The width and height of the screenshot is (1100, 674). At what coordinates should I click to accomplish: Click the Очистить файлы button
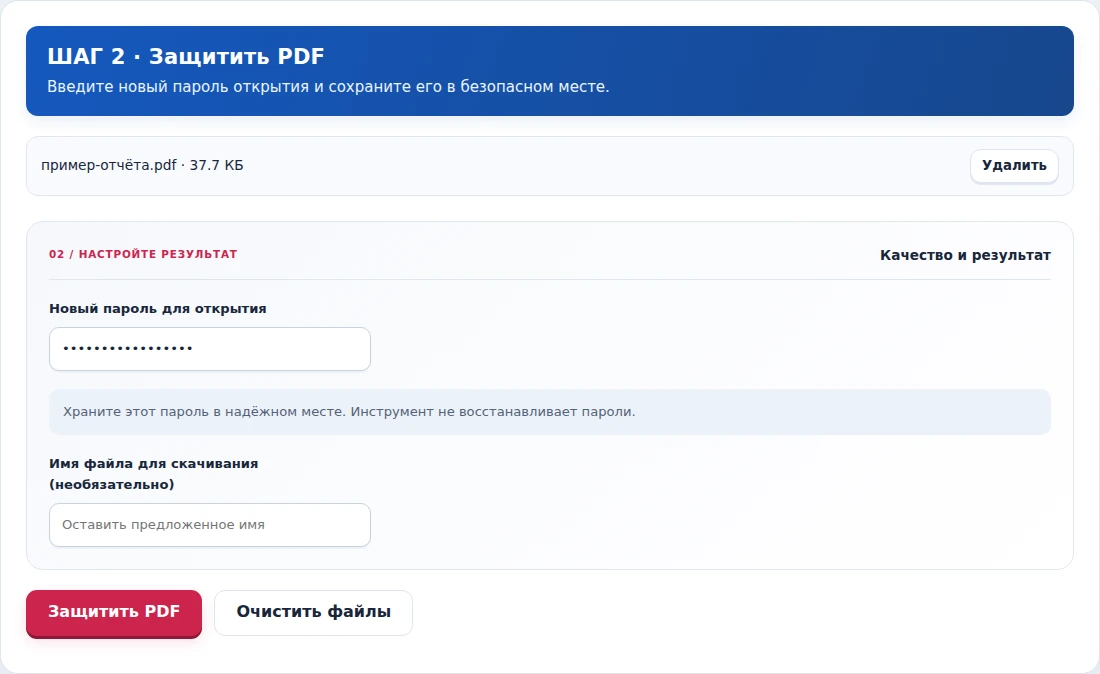point(314,613)
